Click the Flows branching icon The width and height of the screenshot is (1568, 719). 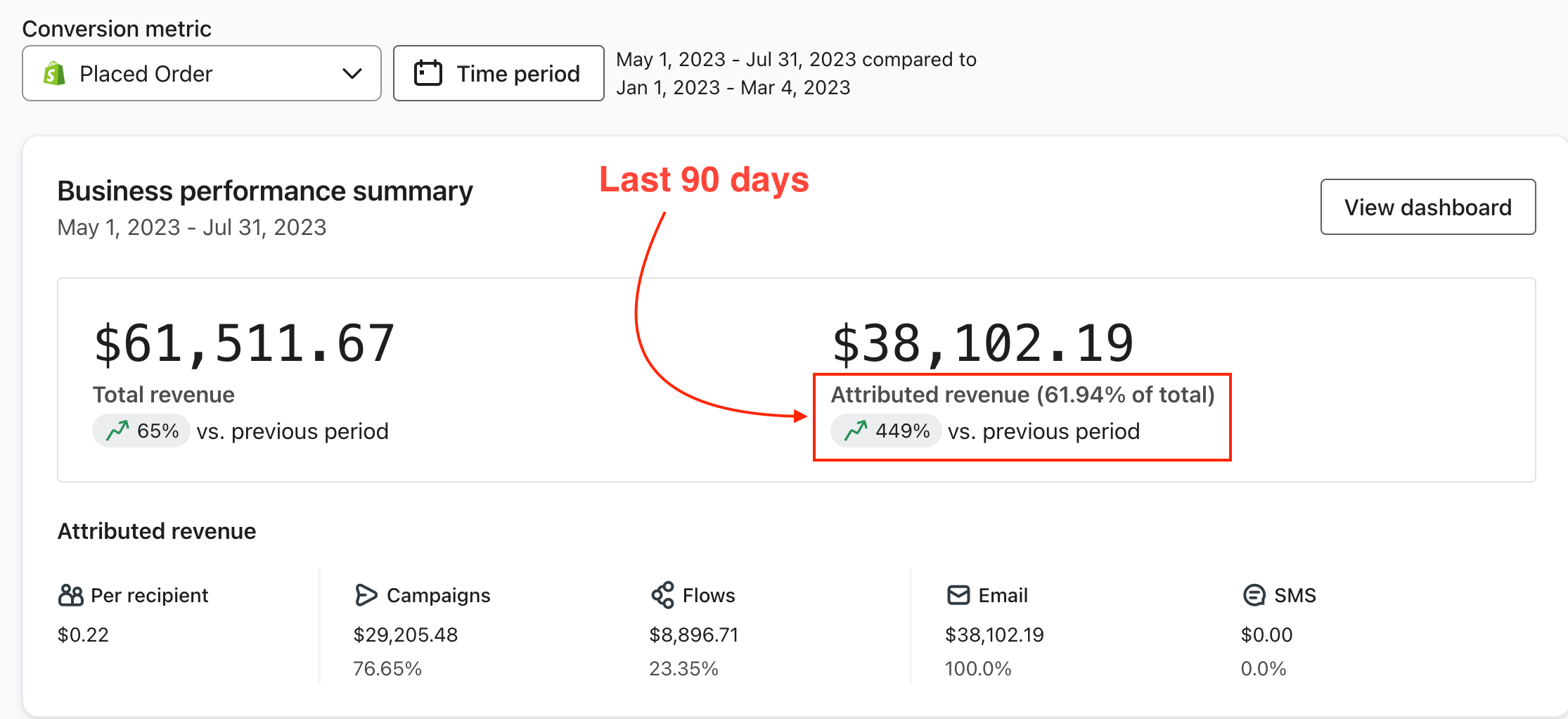[x=662, y=595]
